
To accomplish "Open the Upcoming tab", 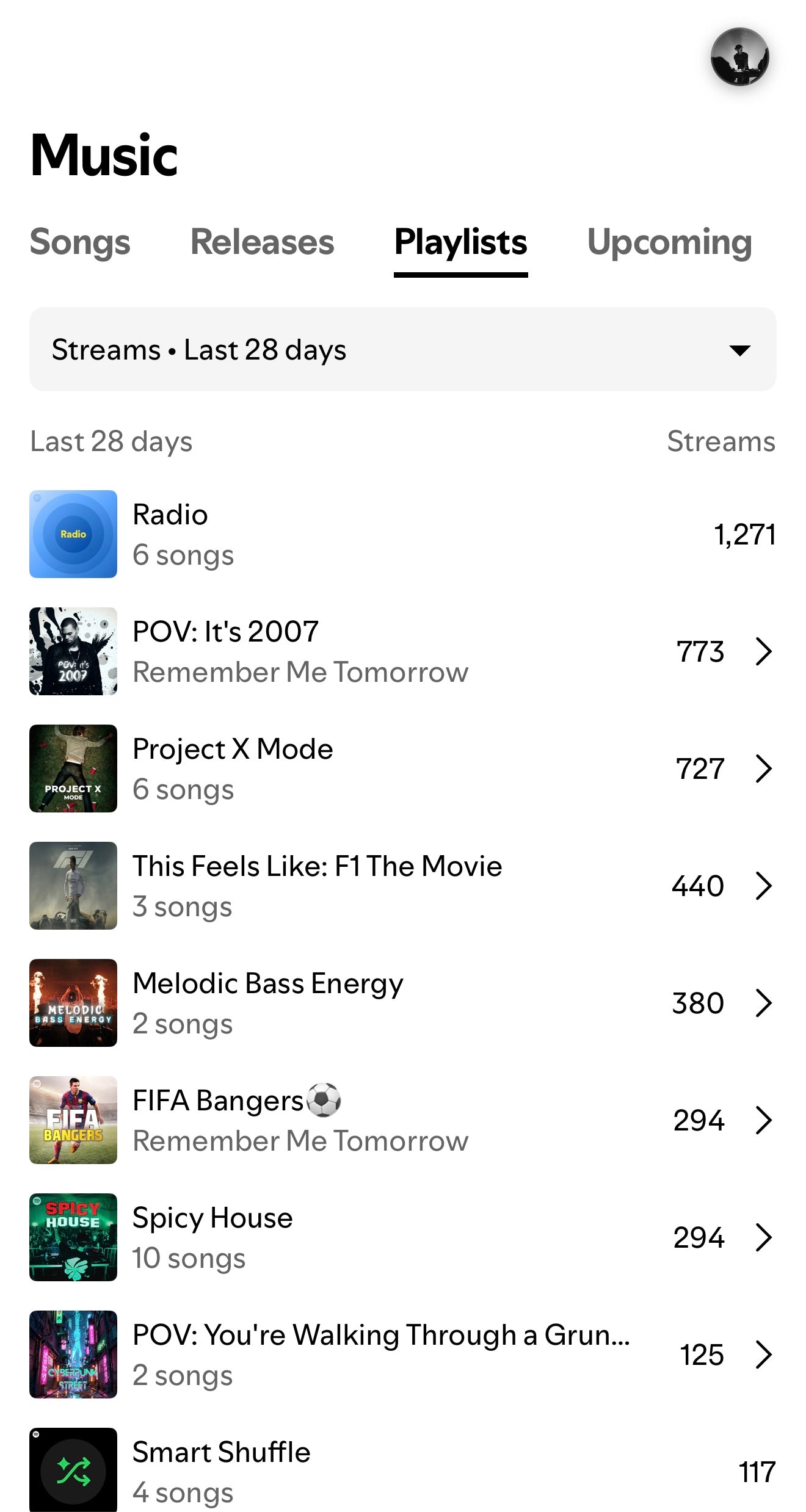I will pyautogui.click(x=669, y=242).
